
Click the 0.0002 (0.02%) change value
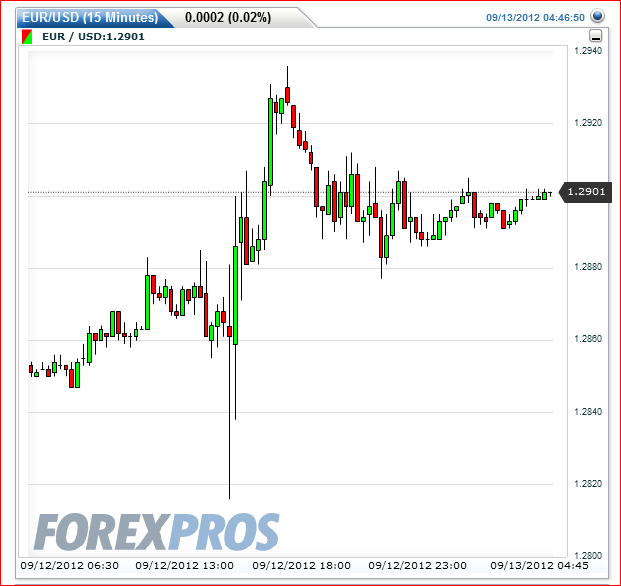(x=228, y=17)
